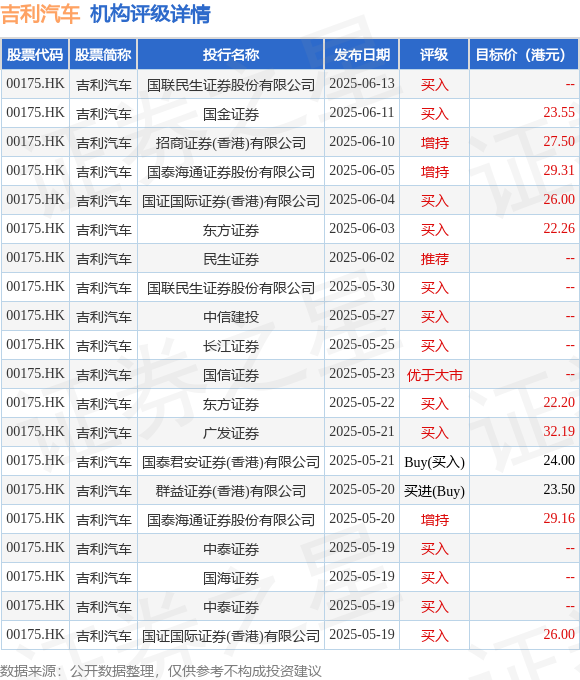580x680 pixels.
Task: Select the 2025-06-05 date cell
Action: pos(362,170)
